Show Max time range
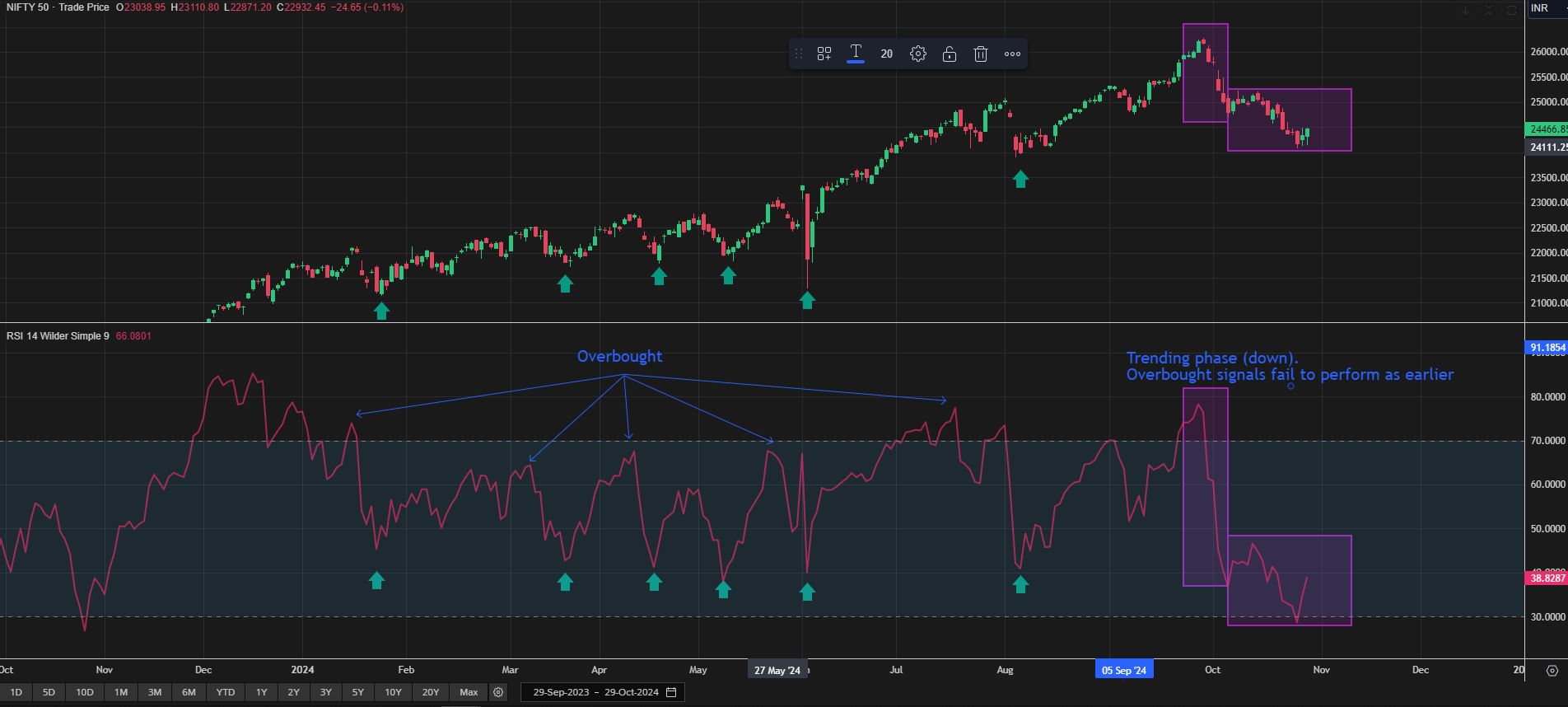 click(x=469, y=692)
